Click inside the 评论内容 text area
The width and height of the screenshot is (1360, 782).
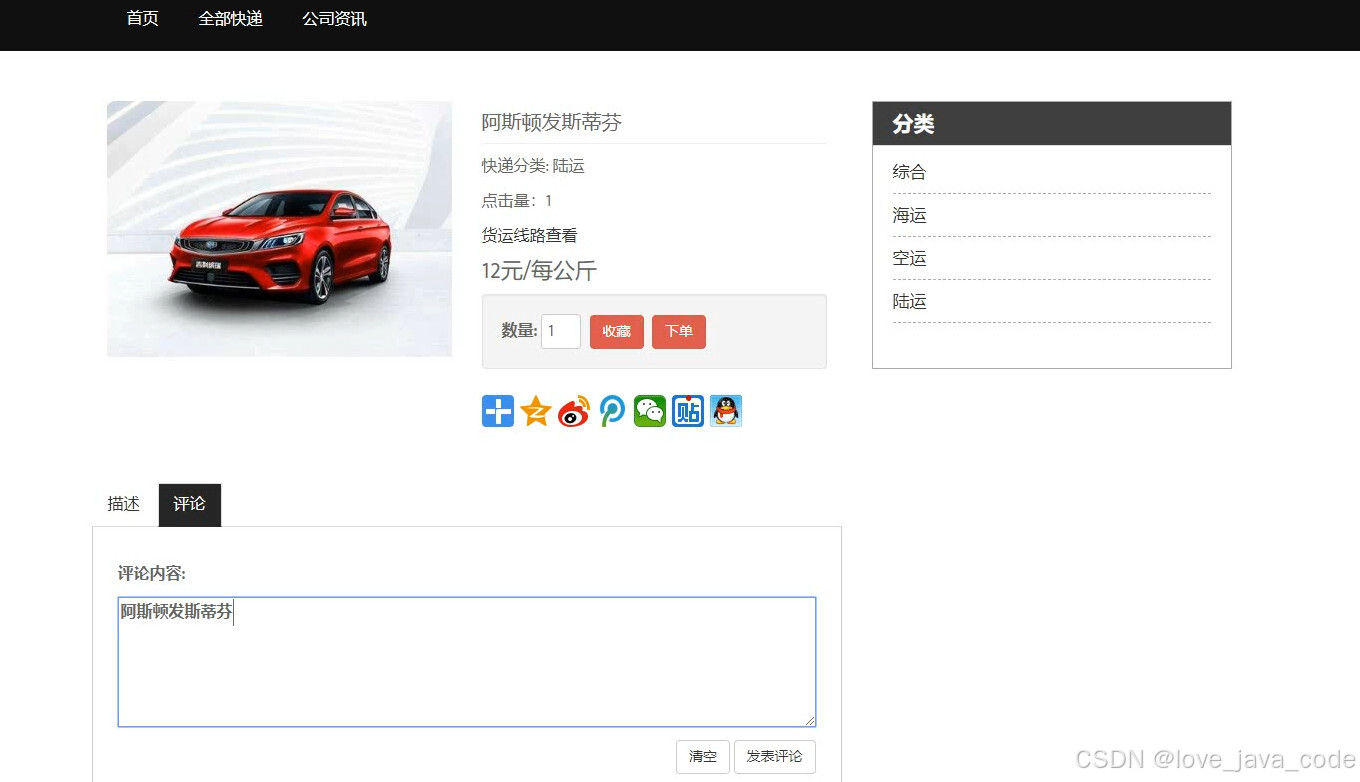467,662
